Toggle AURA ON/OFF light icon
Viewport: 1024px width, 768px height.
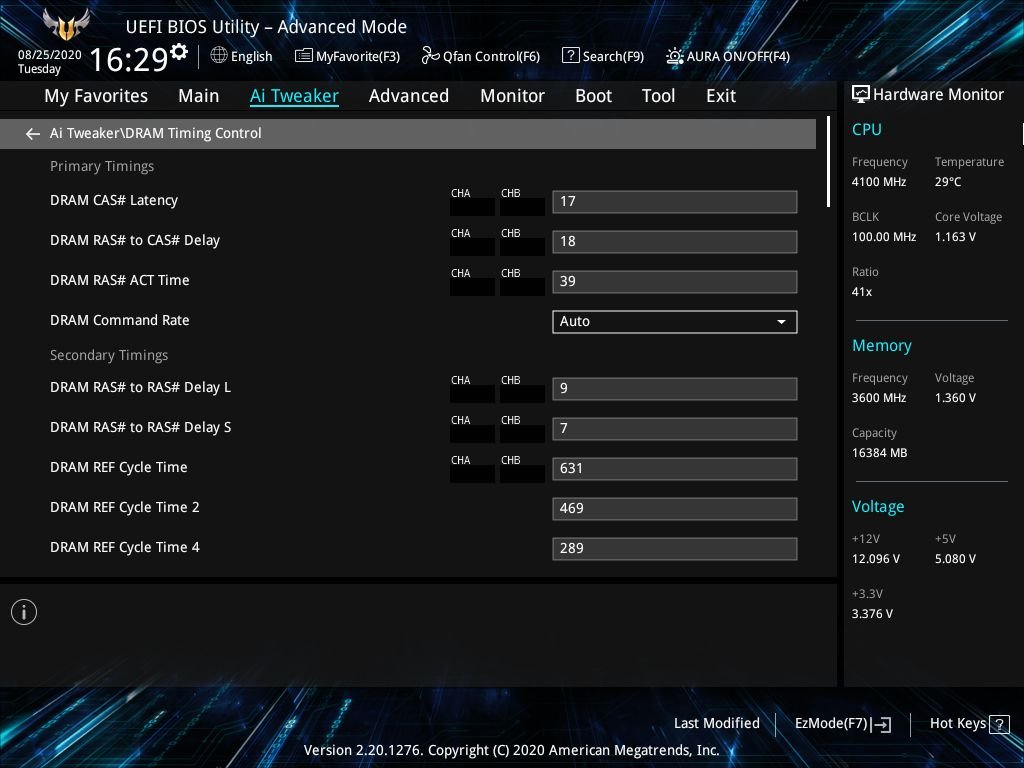coord(675,56)
